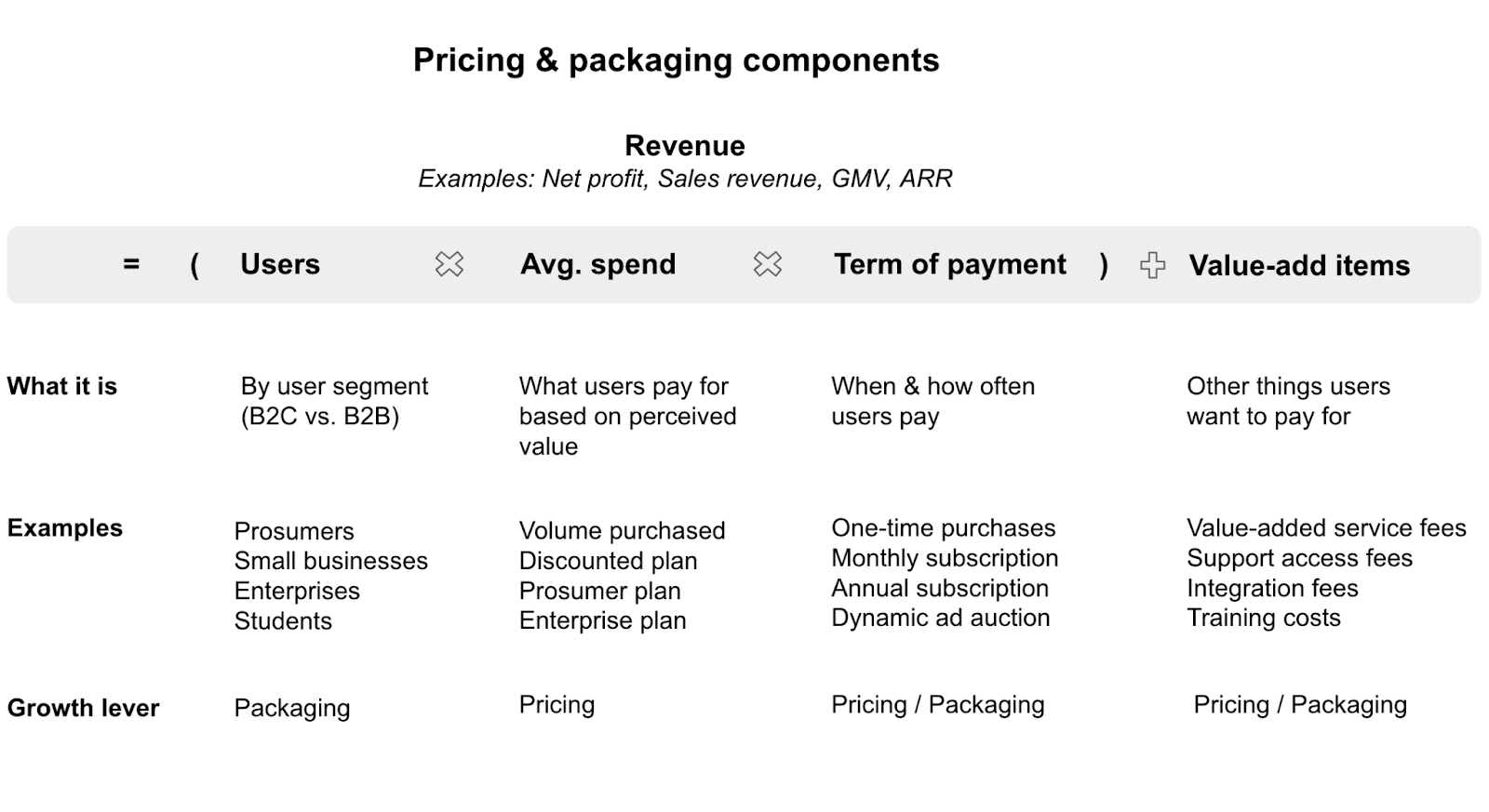Select the Term of payment heading
The image size is (1489, 812).
[x=950, y=264]
